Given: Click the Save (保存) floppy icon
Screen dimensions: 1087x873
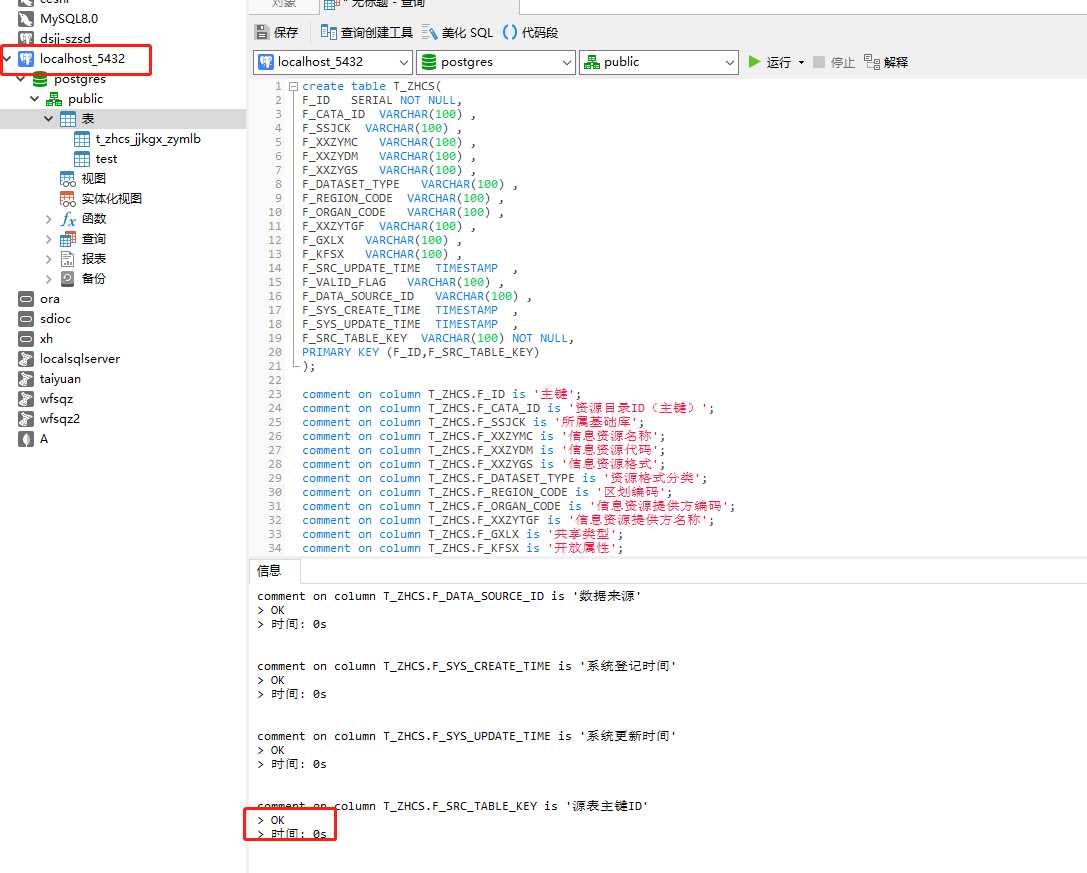Looking at the screenshot, I should 261,33.
